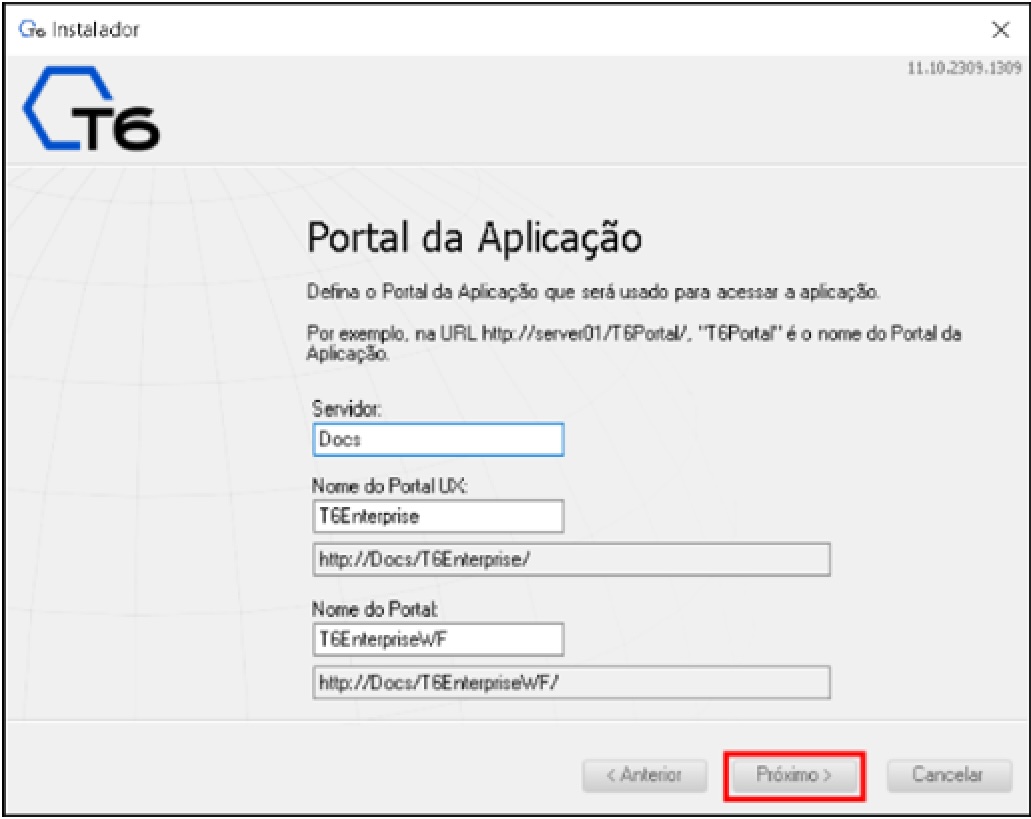The image size is (1031, 819).
Task: Click the text starting with Defina o Portal
Action: click(593, 292)
